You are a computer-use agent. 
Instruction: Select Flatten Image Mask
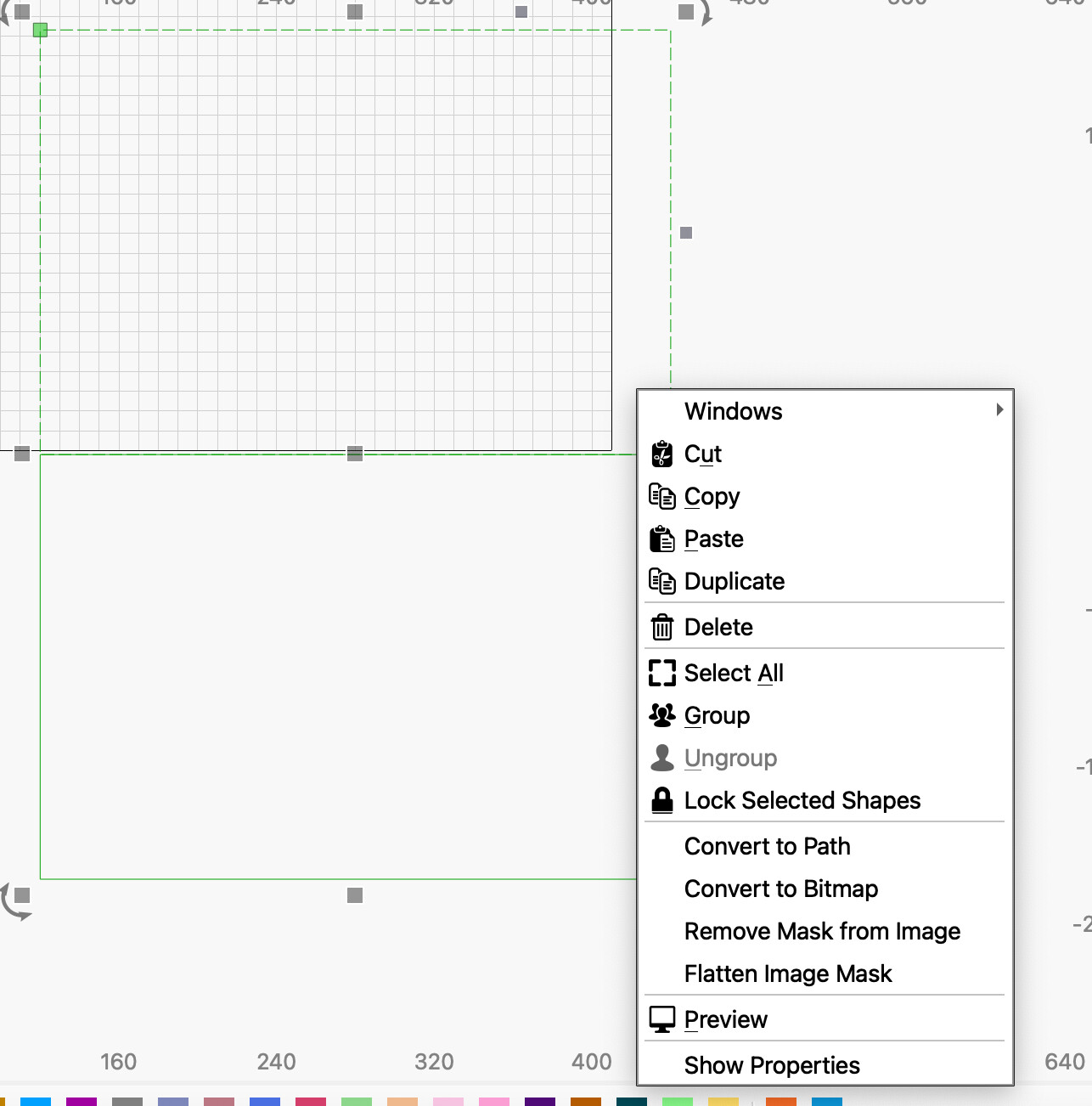[x=787, y=974]
